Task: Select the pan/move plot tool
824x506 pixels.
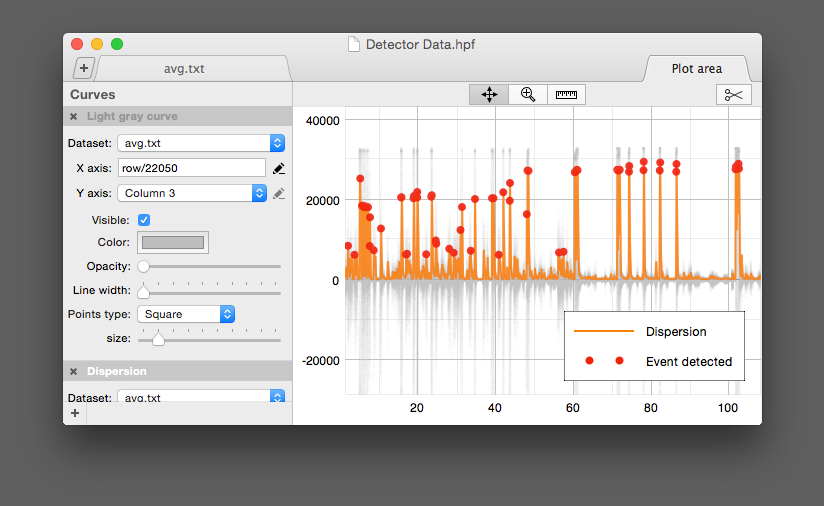Action: click(x=489, y=95)
